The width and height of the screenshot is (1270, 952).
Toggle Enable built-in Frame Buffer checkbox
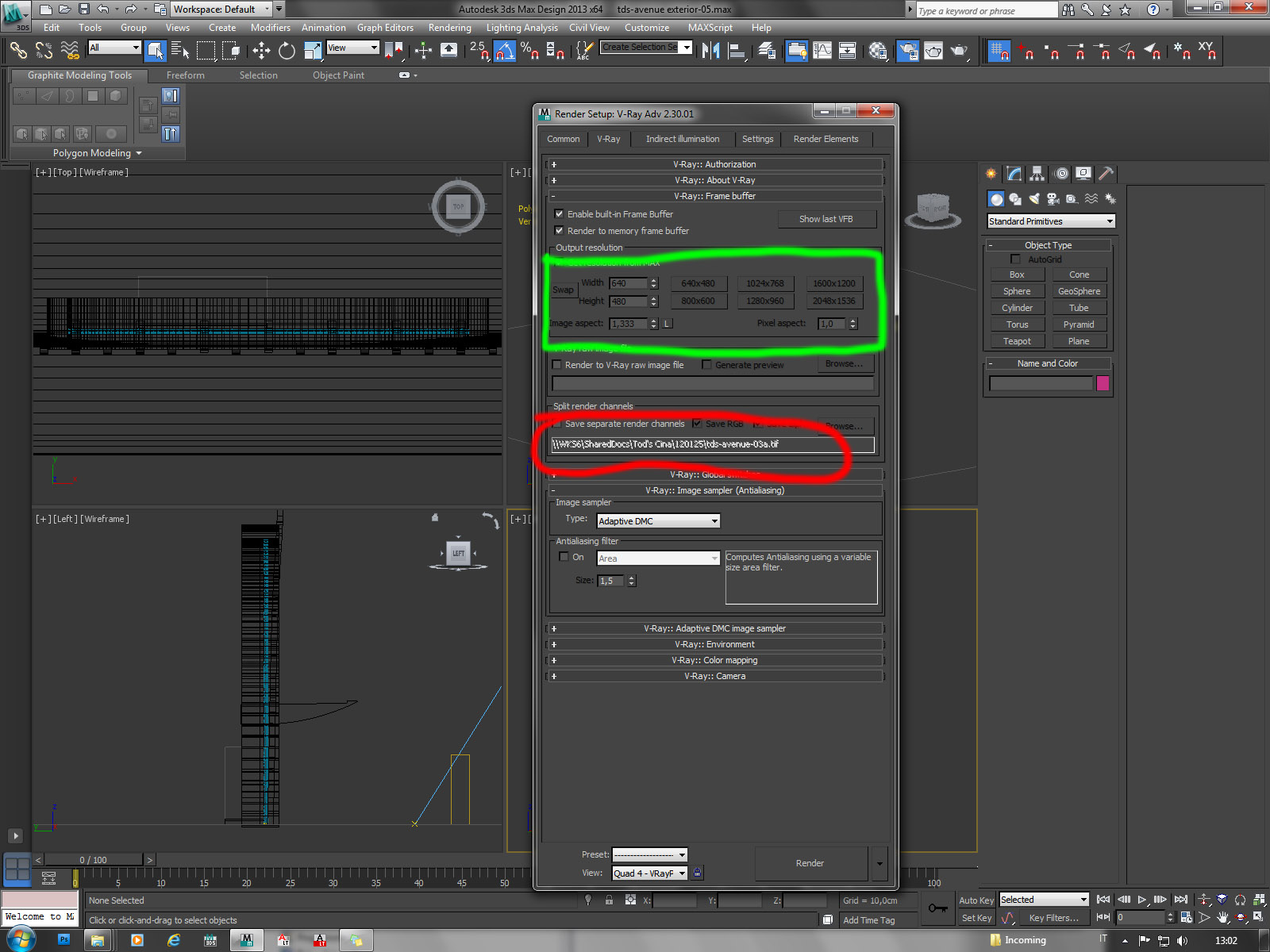click(x=559, y=214)
